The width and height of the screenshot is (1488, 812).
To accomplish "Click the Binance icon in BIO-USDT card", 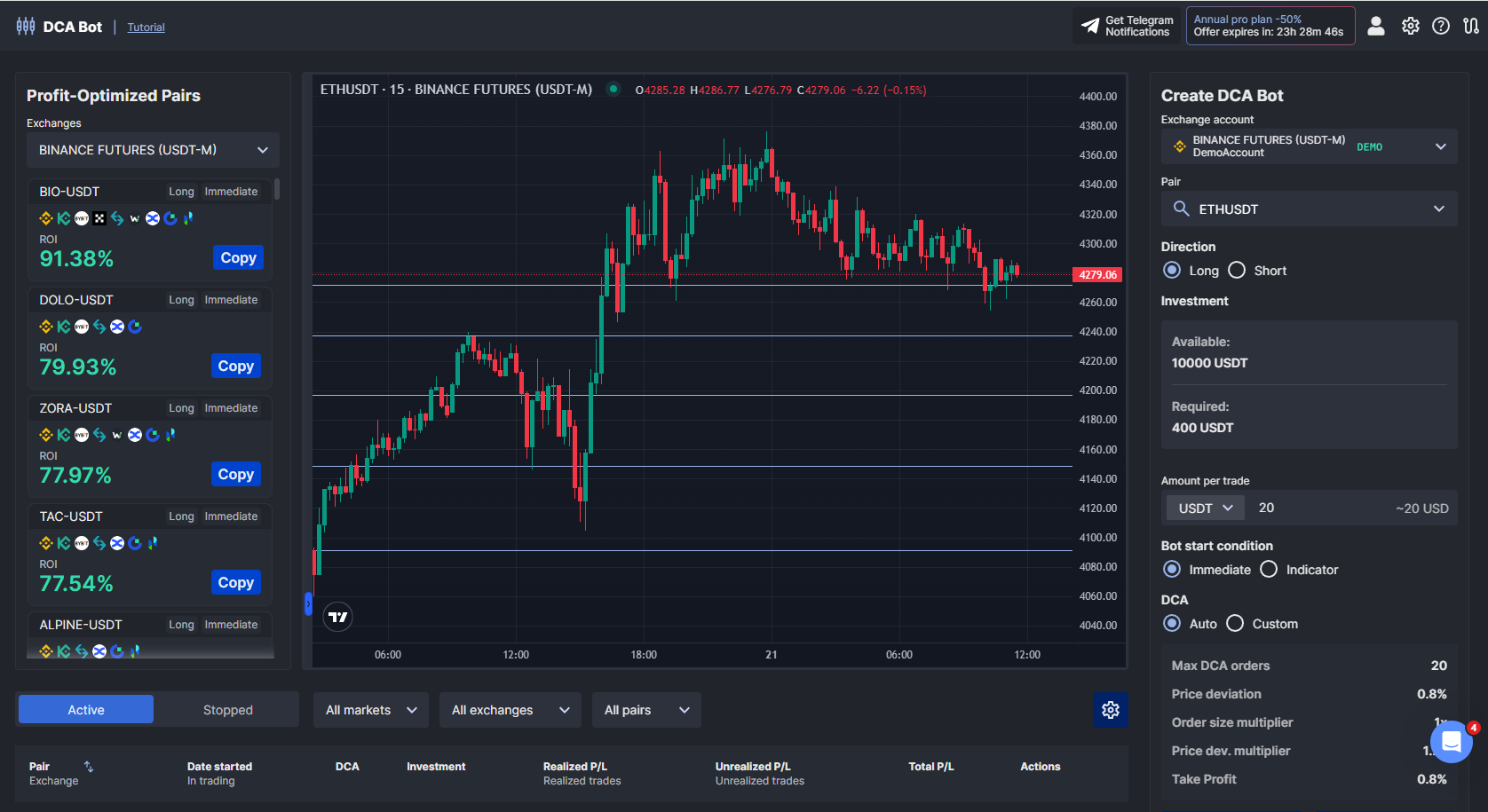I will pyautogui.click(x=46, y=218).
